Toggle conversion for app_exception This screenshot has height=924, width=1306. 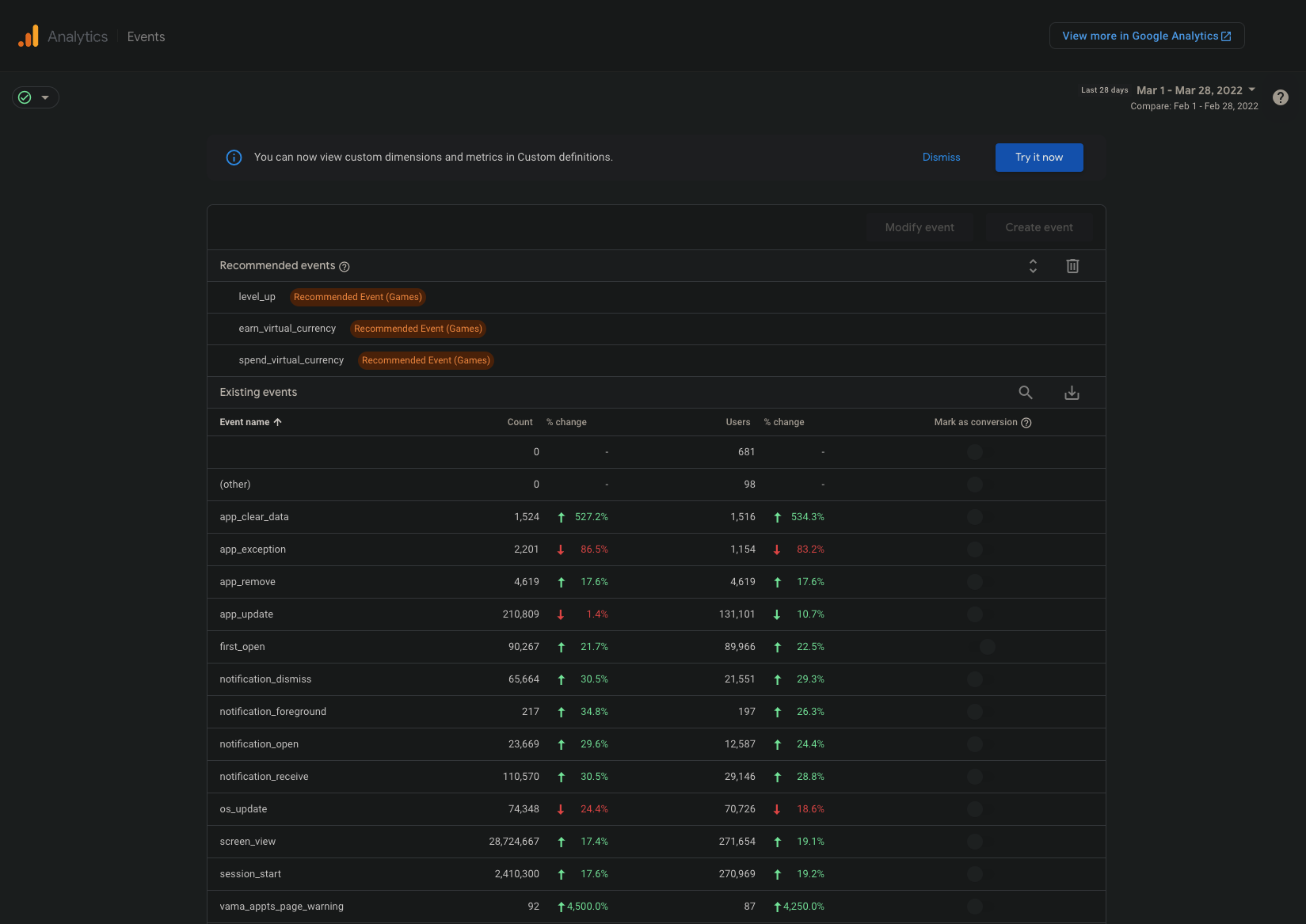(975, 549)
